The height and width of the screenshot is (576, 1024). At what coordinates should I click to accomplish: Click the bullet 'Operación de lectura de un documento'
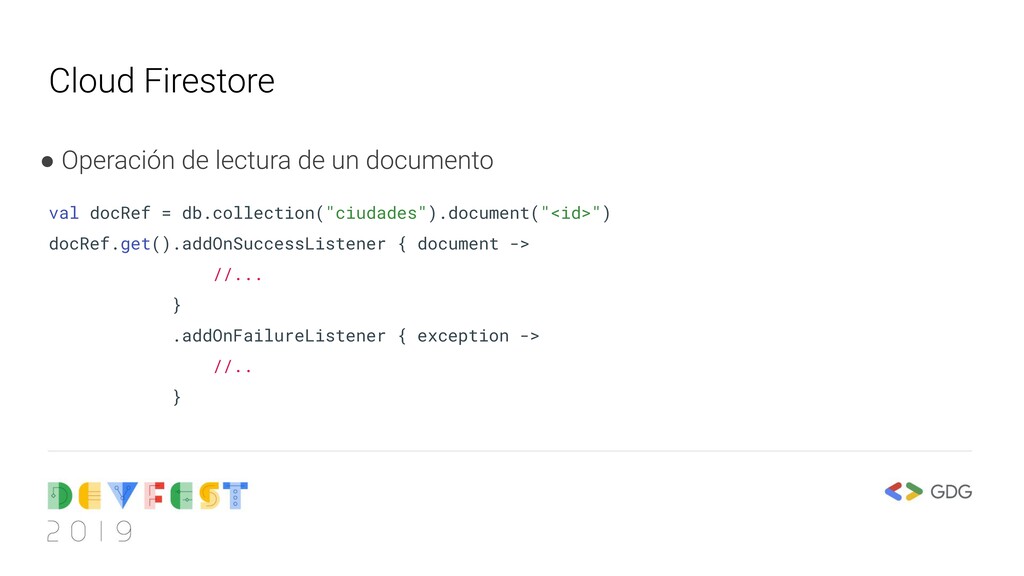pos(277,161)
